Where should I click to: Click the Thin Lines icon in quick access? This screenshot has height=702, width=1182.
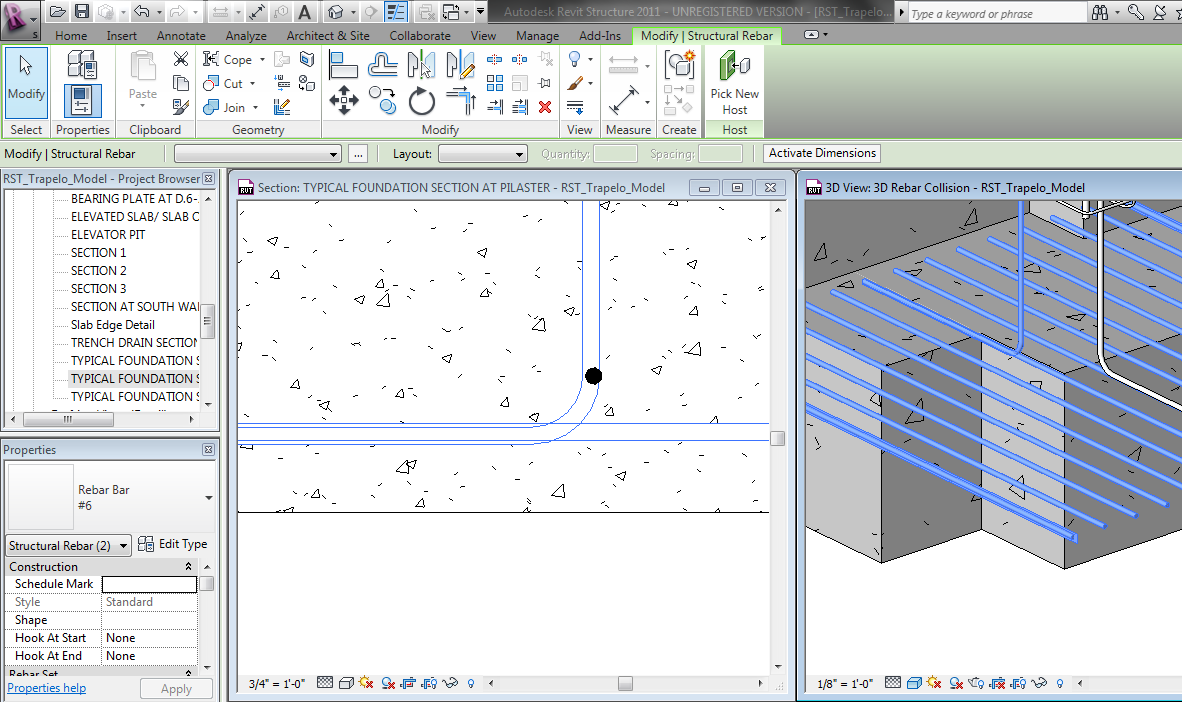pyautogui.click(x=396, y=11)
